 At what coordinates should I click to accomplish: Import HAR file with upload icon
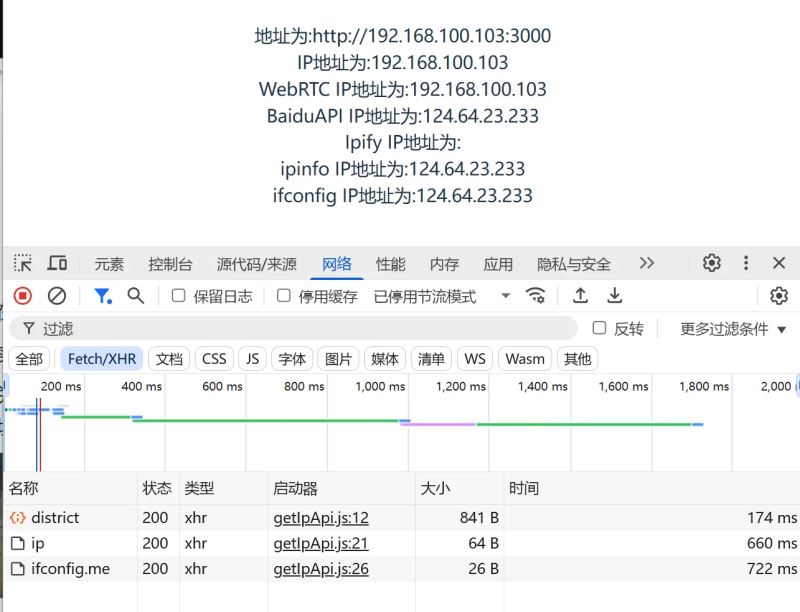580,296
